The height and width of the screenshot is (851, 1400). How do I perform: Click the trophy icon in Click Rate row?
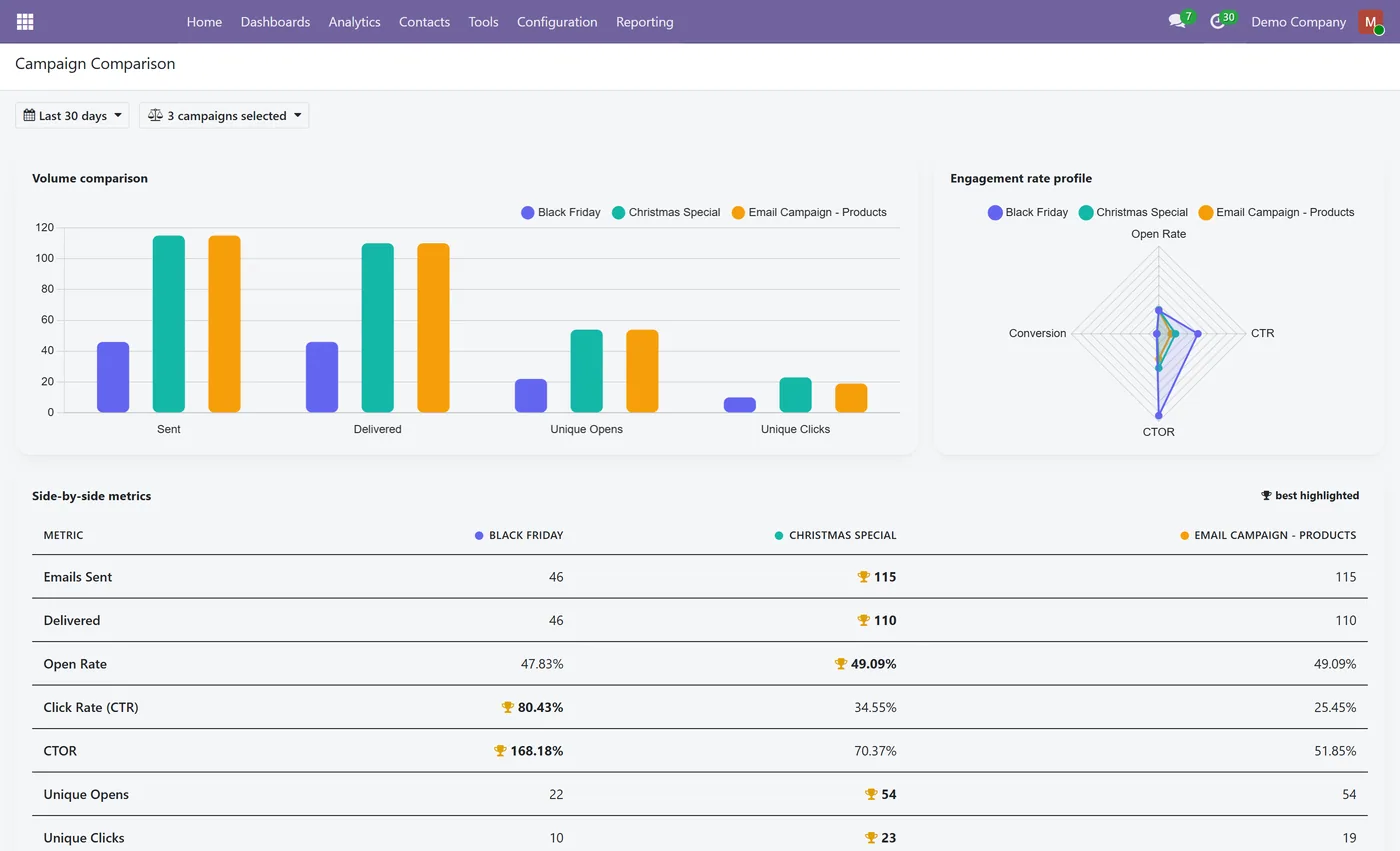[508, 707]
